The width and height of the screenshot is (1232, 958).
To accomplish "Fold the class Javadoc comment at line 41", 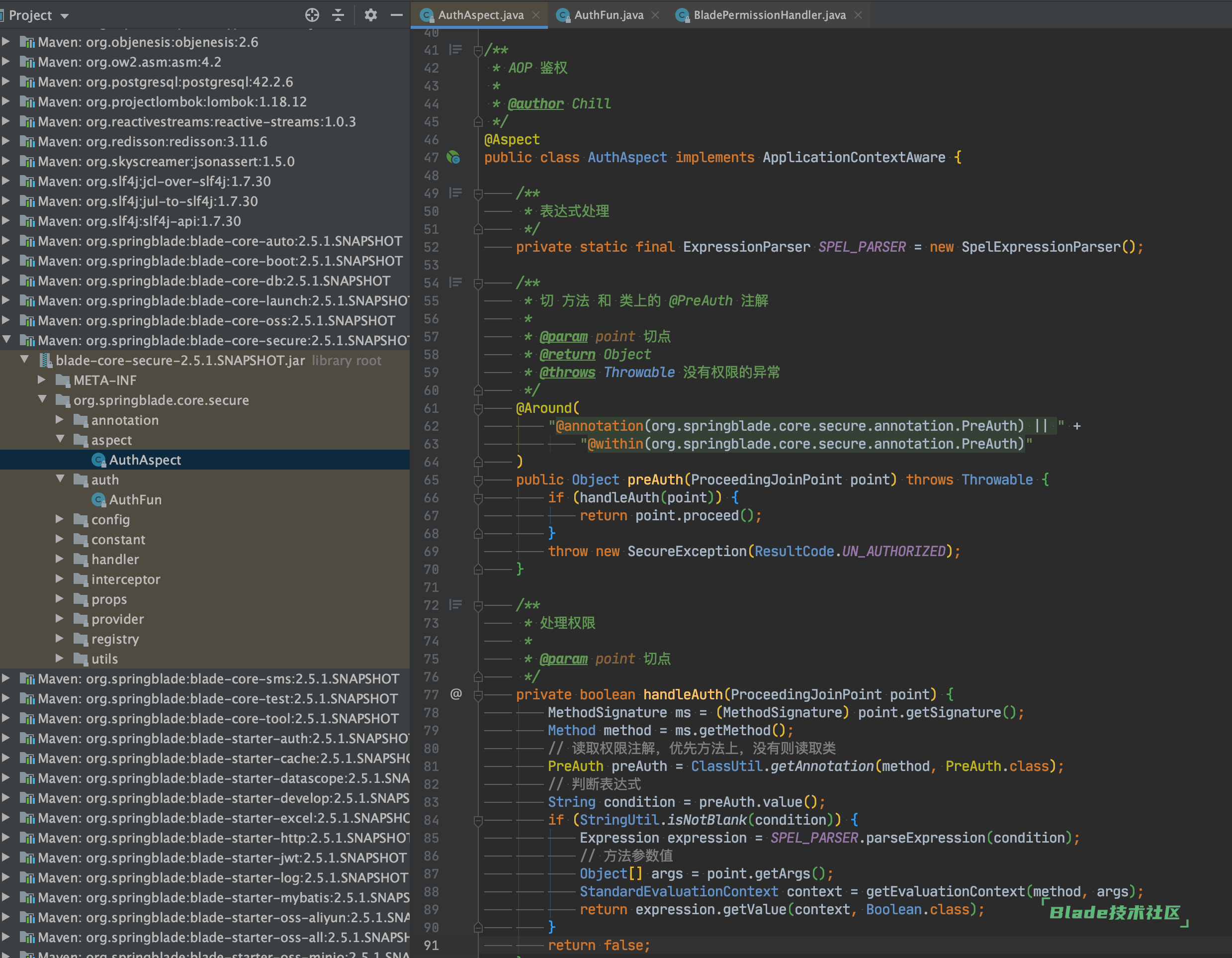I will tap(478, 51).
